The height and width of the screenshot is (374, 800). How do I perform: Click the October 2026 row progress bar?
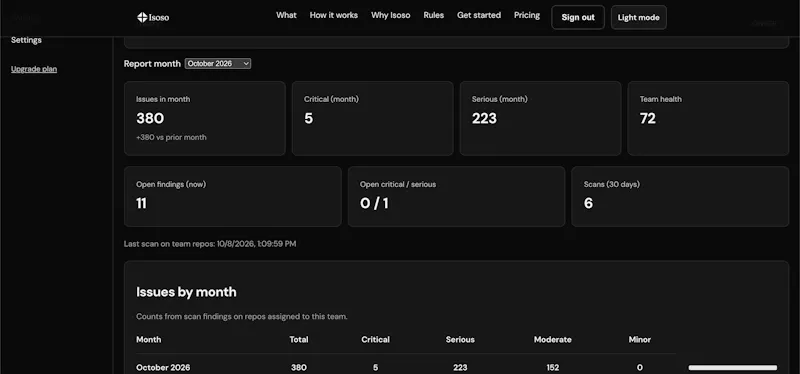pyautogui.click(x=733, y=367)
